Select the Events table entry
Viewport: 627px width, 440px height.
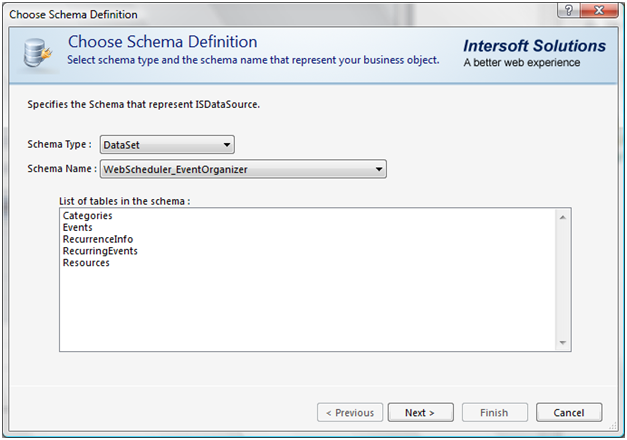77,228
